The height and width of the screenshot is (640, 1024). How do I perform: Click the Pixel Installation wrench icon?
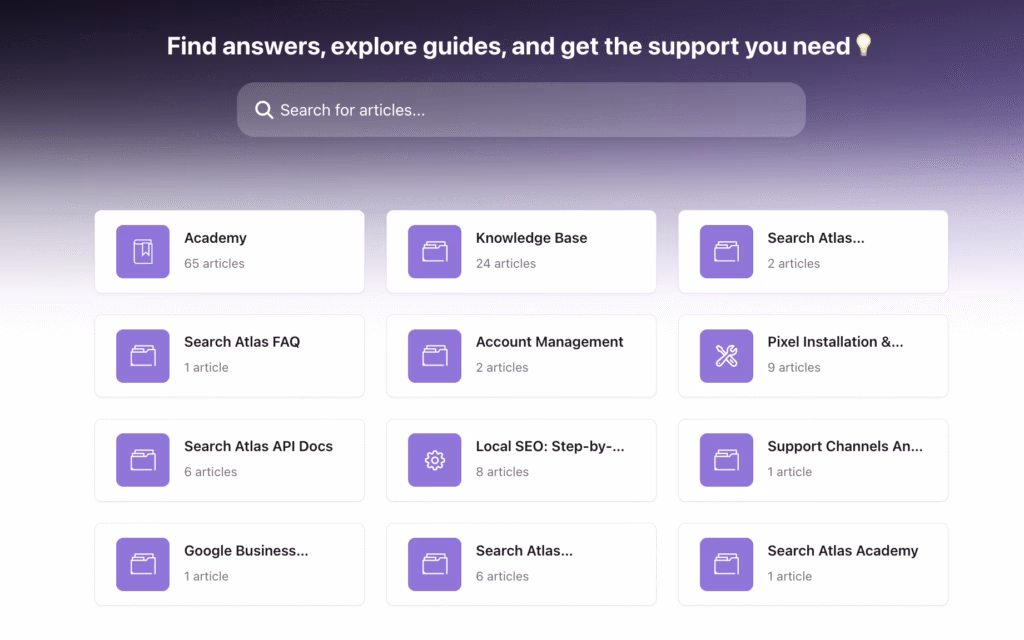tap(726, 355)
